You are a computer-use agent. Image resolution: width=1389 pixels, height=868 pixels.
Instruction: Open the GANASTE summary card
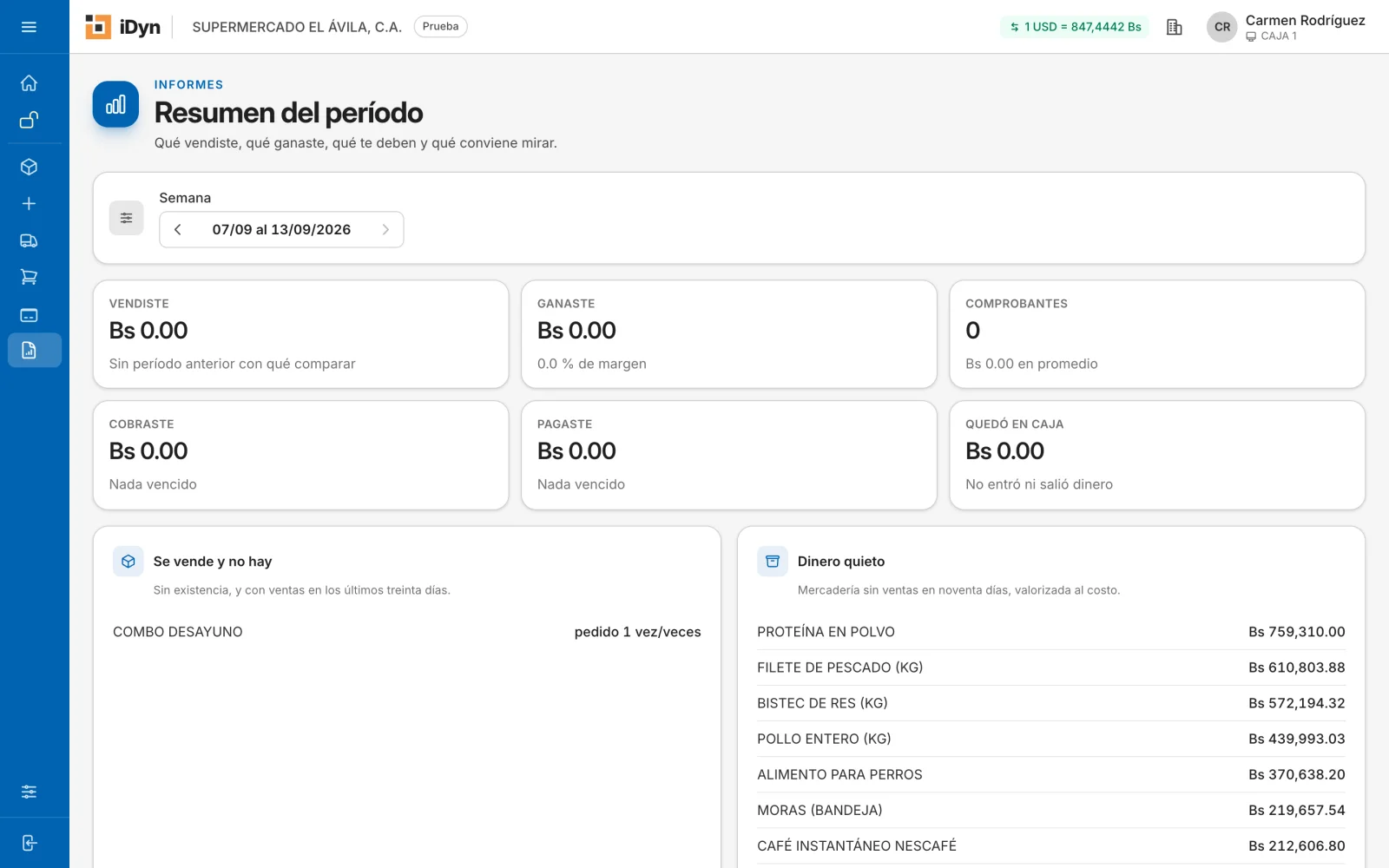pyautogui.click(x=728, y=334)
